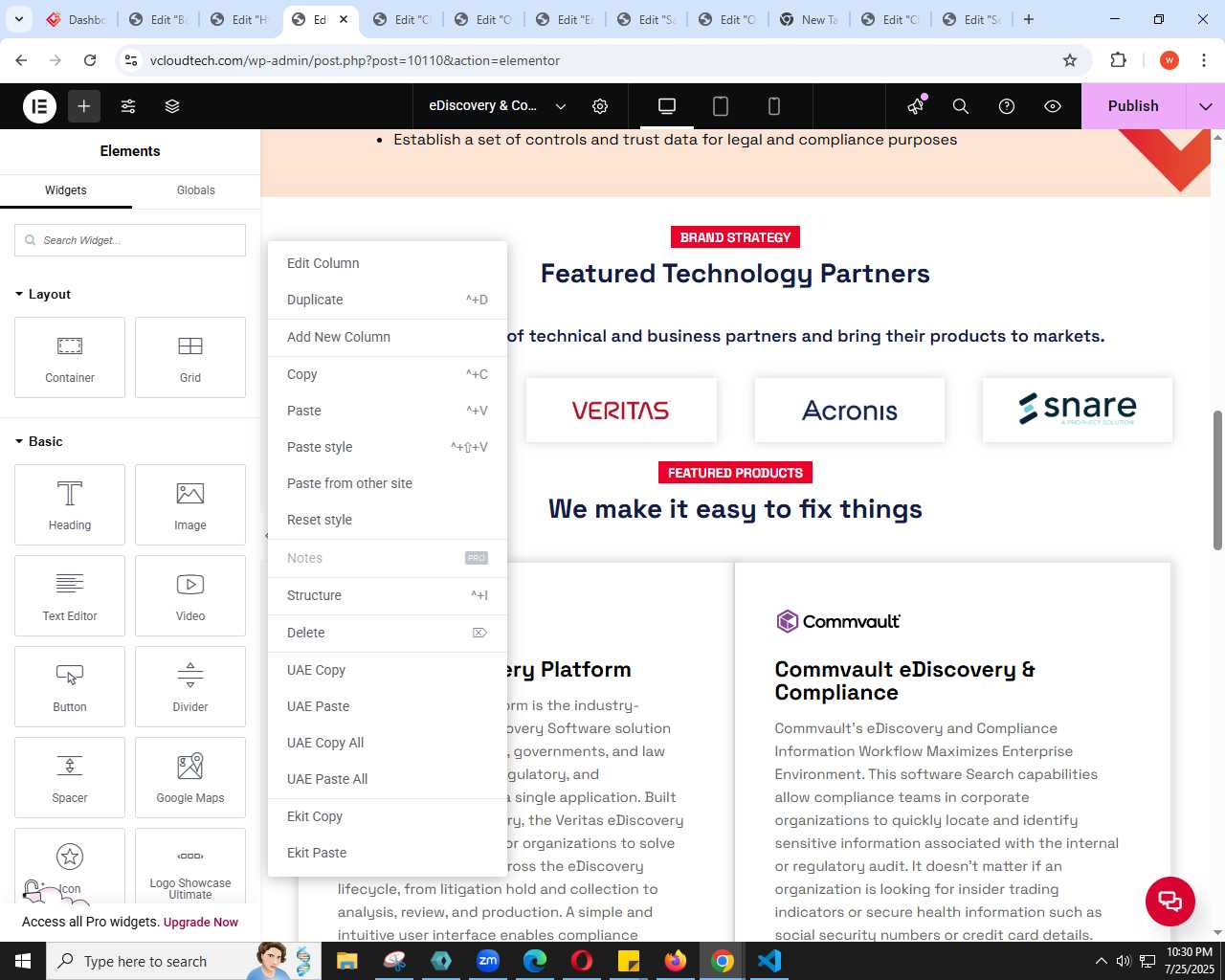Viewport: 1225px width, 980px height.
Task: Open the eDiscovery & Co... document dropdown
Action: pyautogui.click(x=498, y=106)
